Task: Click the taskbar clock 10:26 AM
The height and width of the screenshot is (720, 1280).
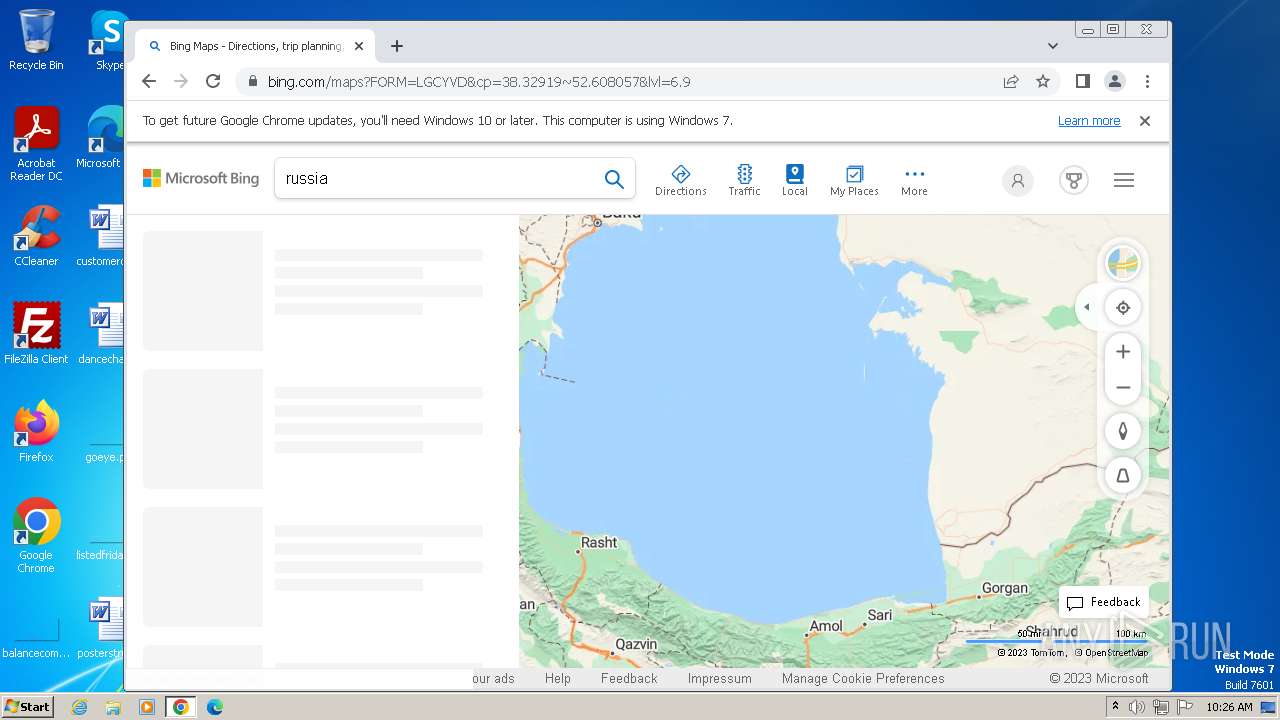Action: [x=1229, y=707]
